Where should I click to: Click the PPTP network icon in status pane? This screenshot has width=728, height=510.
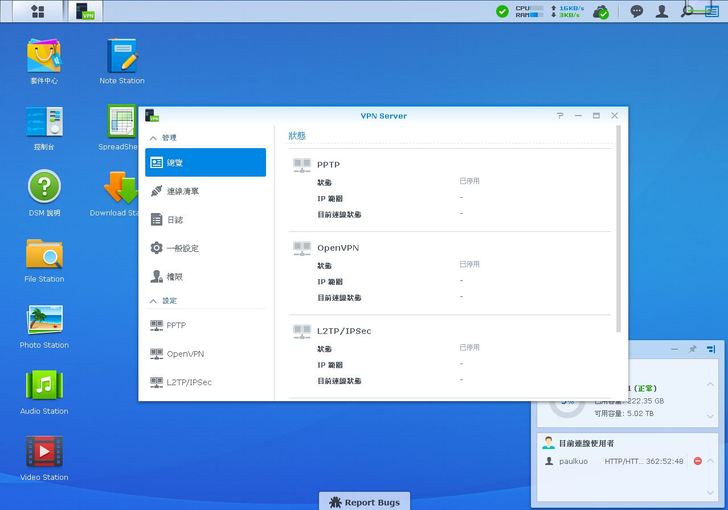coord(302,165)
